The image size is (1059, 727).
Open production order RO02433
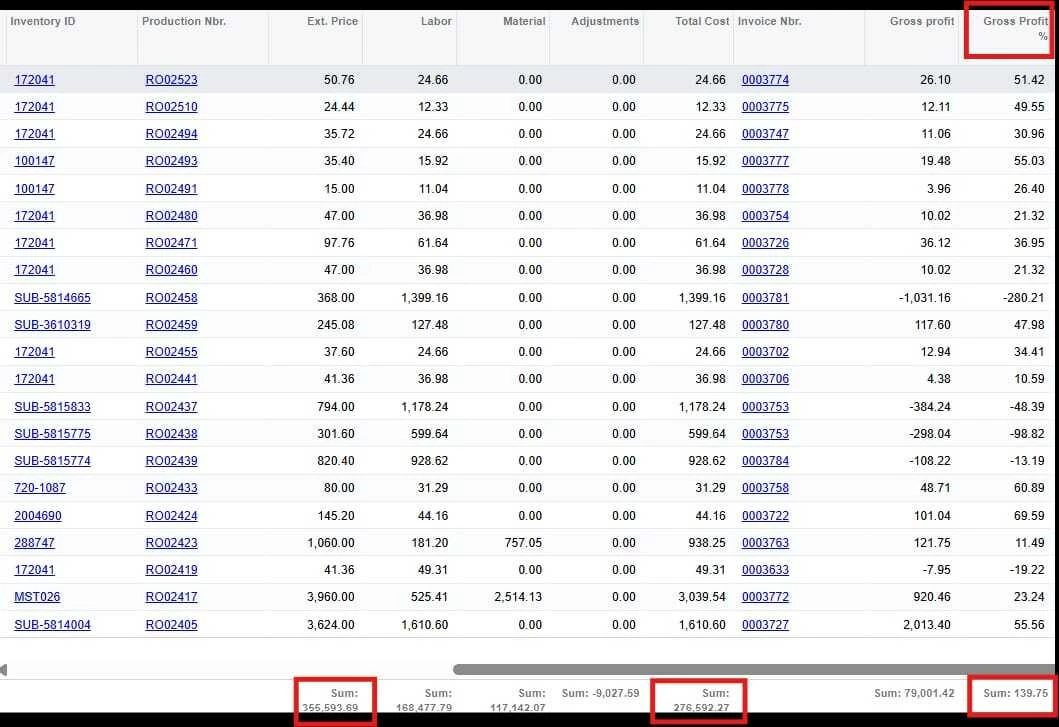pyautogui.click(x=172, y=488)
